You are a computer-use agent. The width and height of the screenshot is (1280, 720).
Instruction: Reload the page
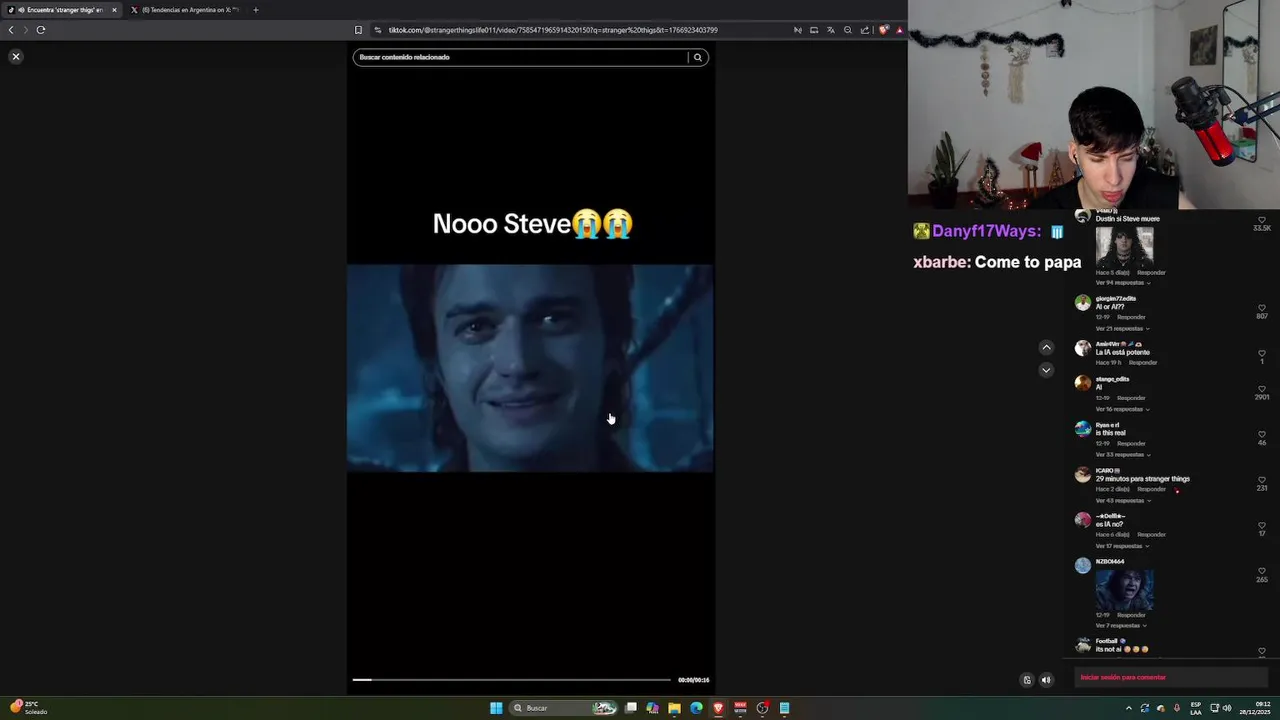[41, 30]
